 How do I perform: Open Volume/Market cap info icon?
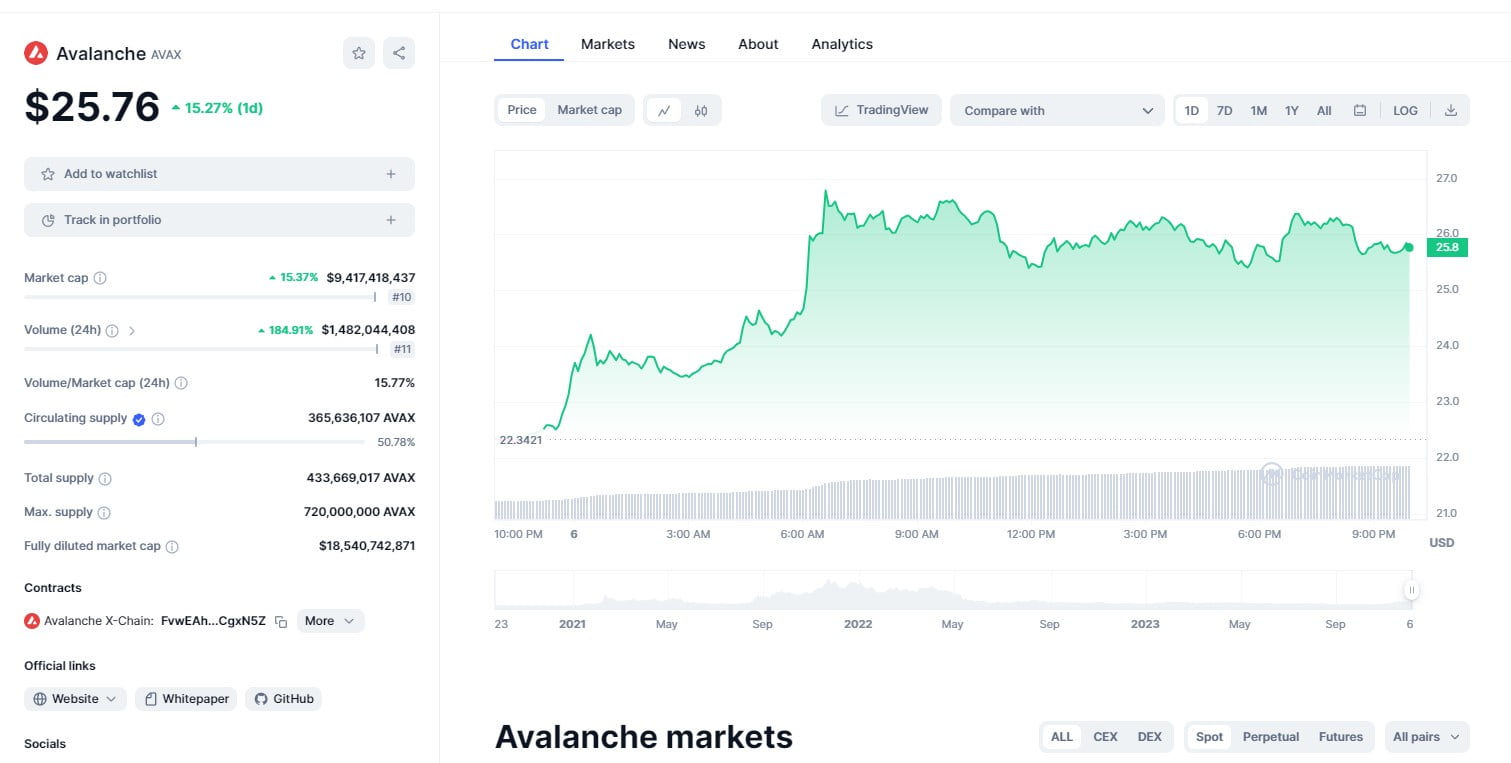click(x=181, y=383)
